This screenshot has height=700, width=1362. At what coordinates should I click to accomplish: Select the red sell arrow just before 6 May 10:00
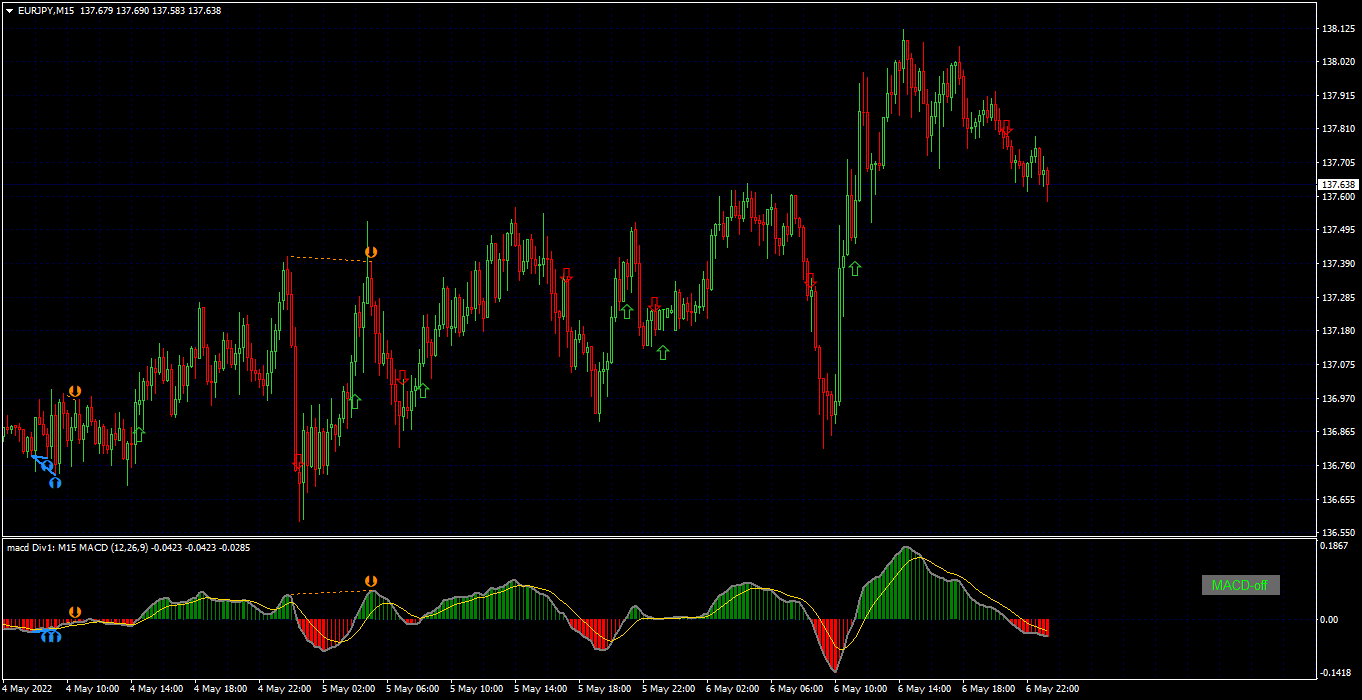[x=811, y=281]
